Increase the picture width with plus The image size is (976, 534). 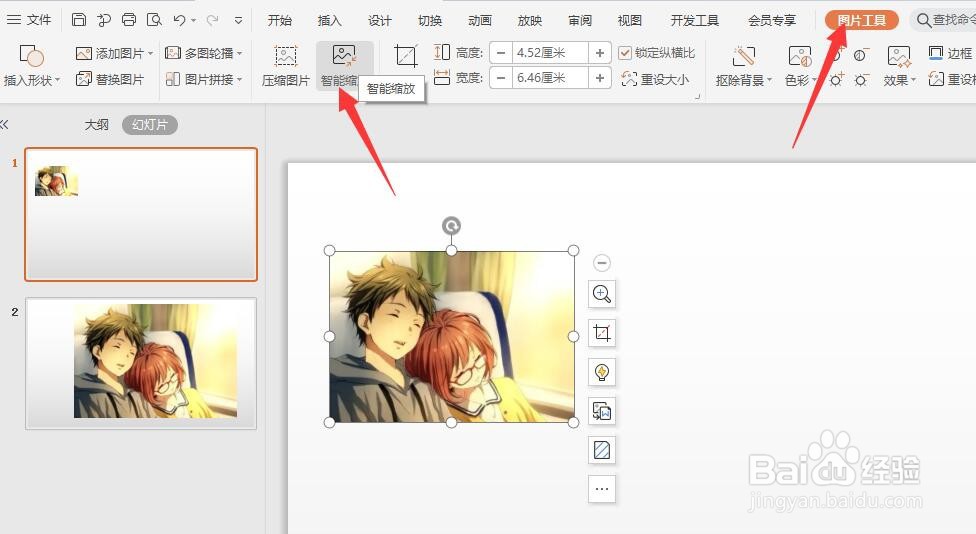coord(599,78)
